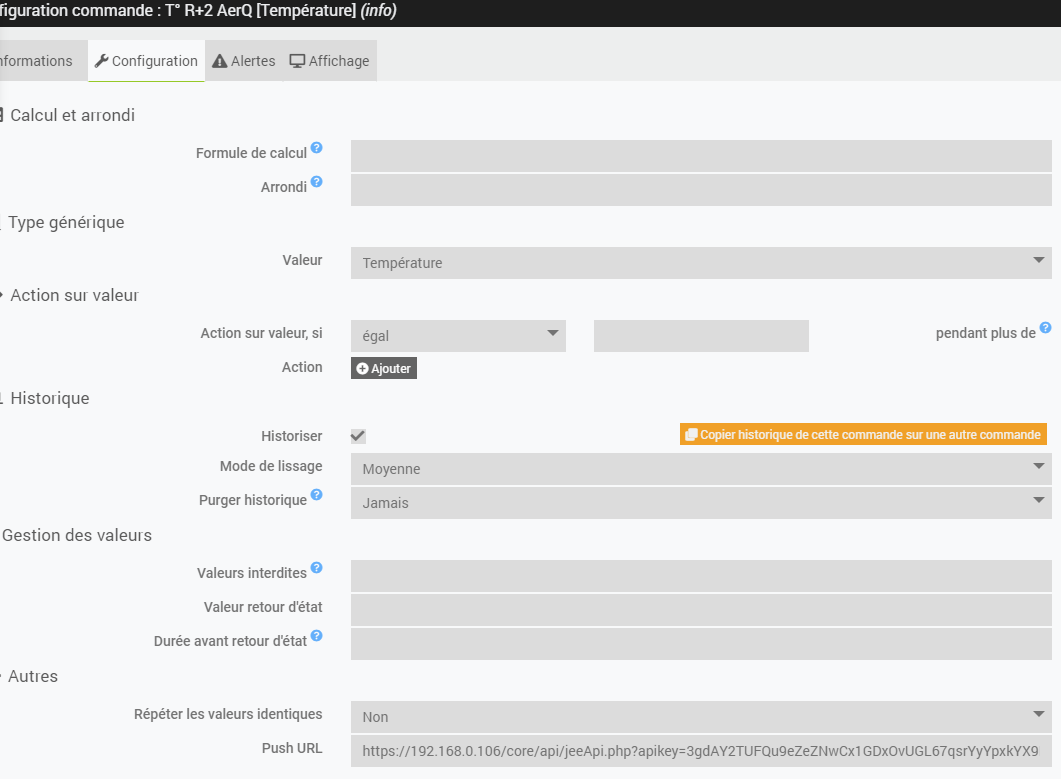This screenshot has width=1061, height=779.
Task: Click Copier historique de cette commande button
Action: tap(863, 435)
